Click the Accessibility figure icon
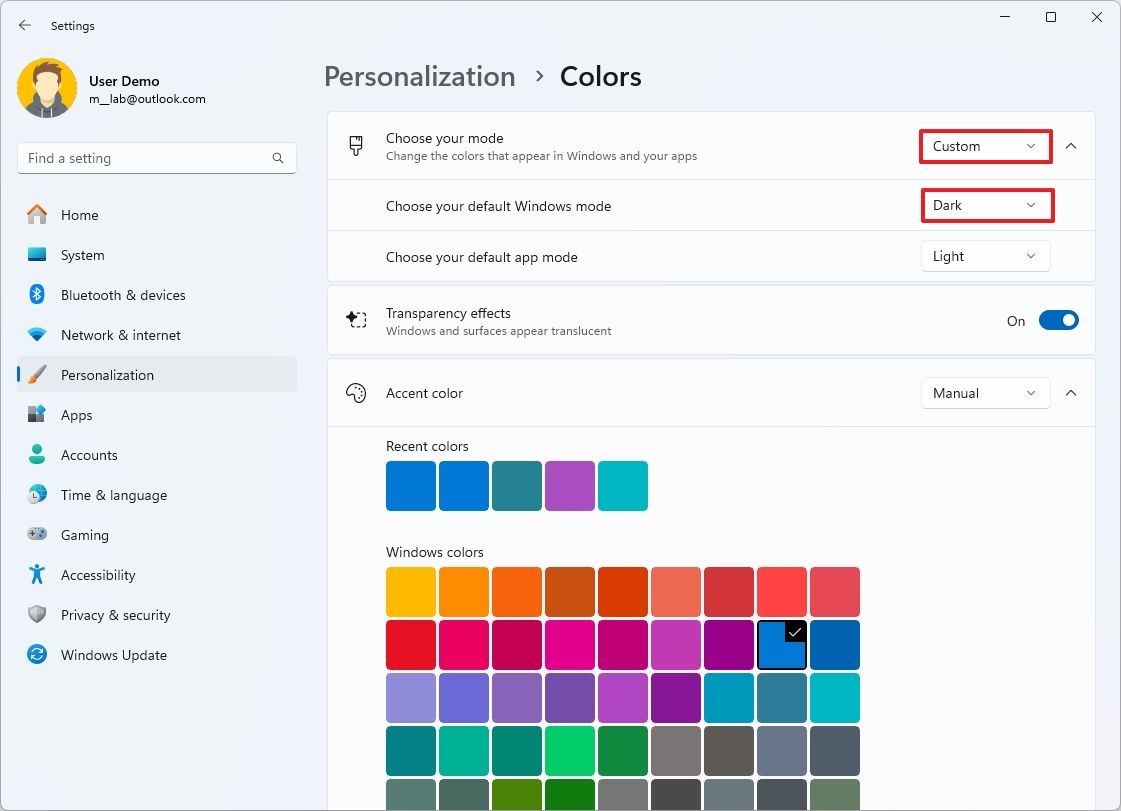 [37, 575]
